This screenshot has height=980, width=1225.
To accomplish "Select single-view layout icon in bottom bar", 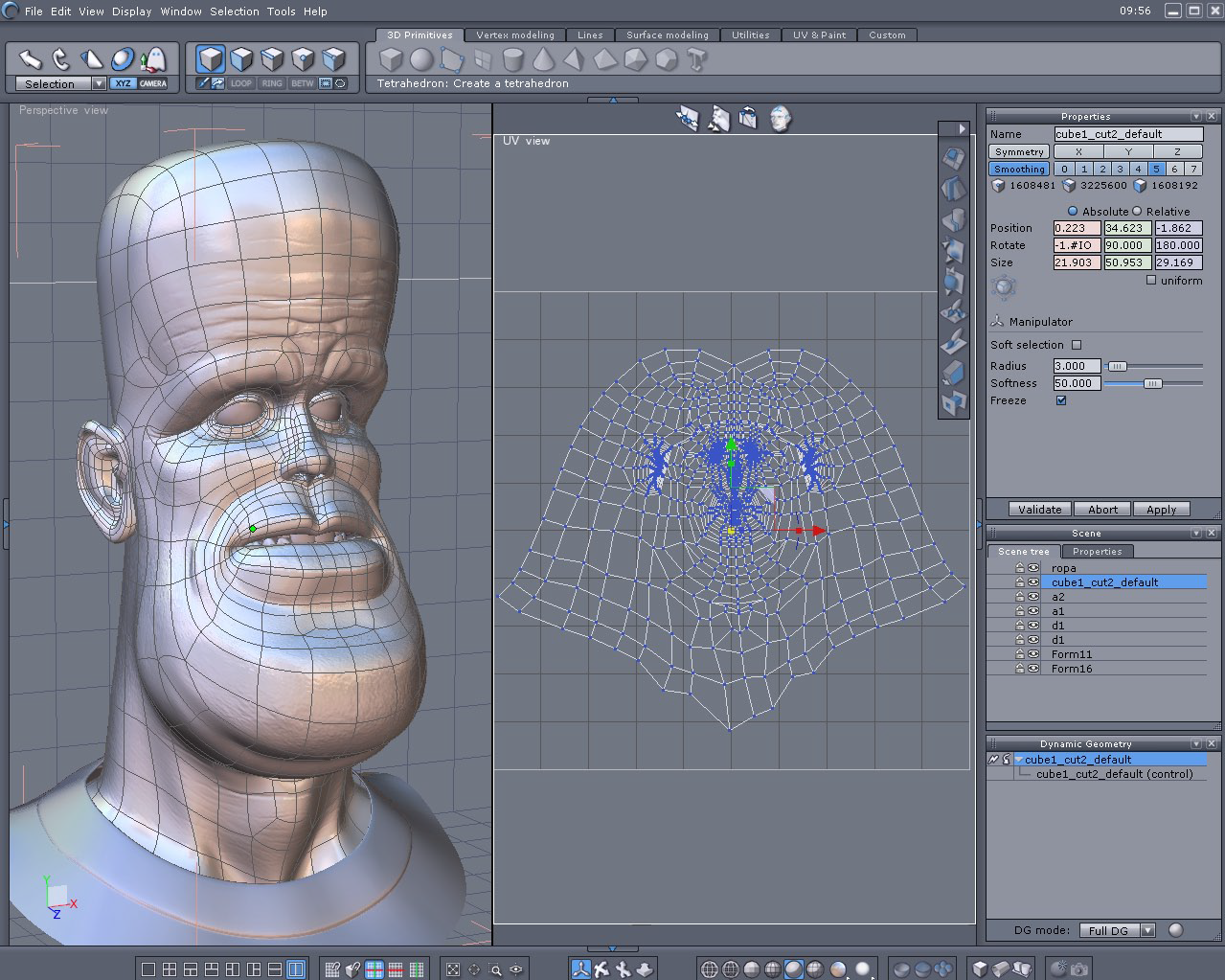I will coord(147,969).
